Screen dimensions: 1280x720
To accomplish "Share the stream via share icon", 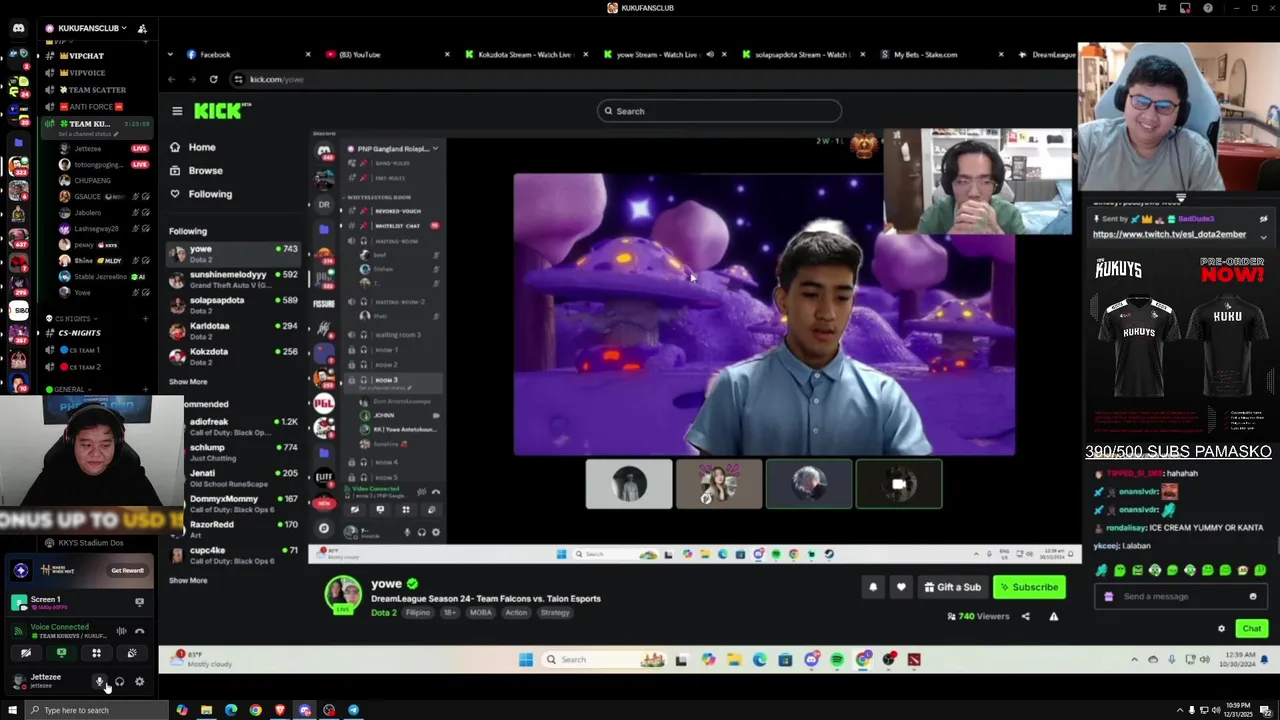I will (1025, 616).
